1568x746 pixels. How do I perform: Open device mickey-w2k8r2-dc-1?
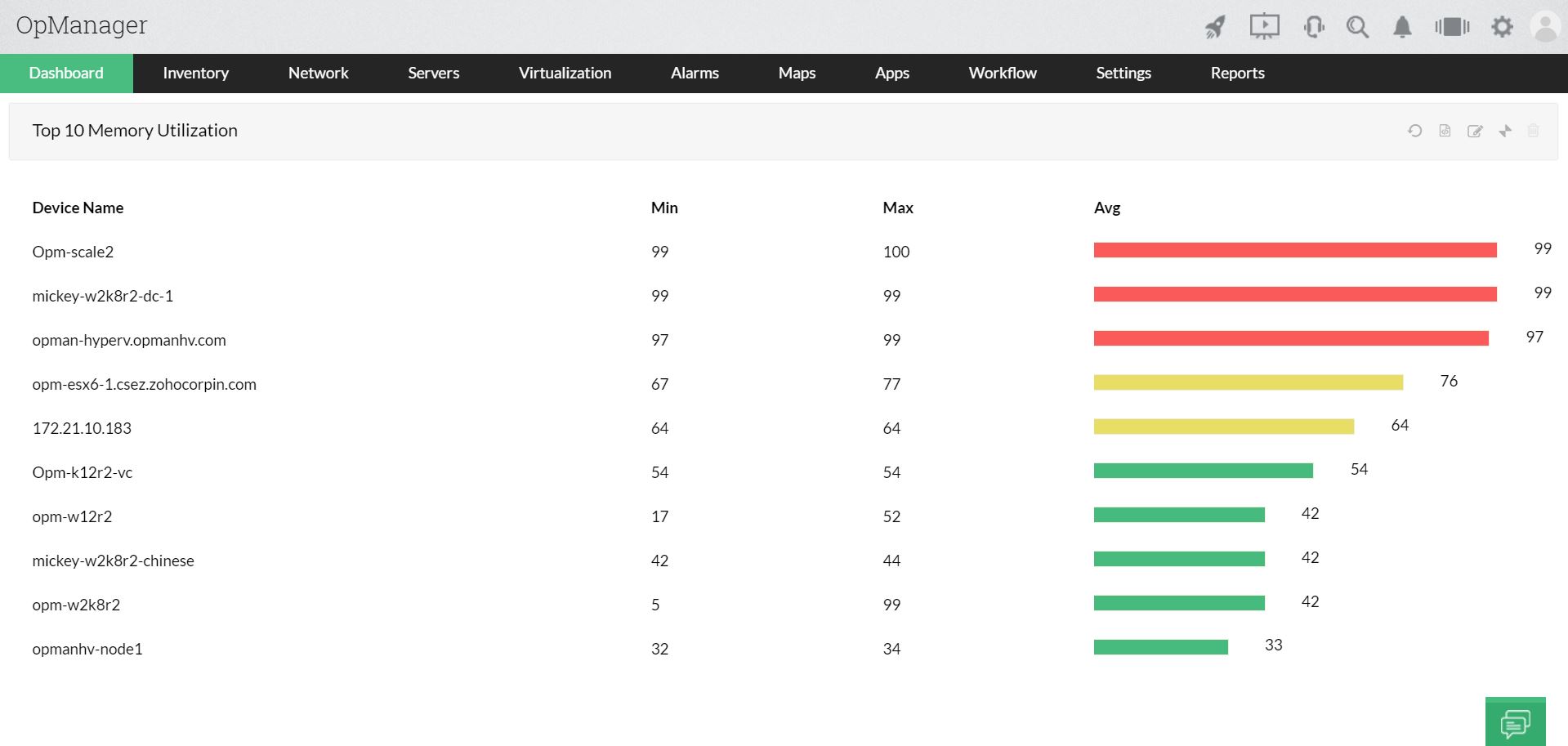pos(103,296)
